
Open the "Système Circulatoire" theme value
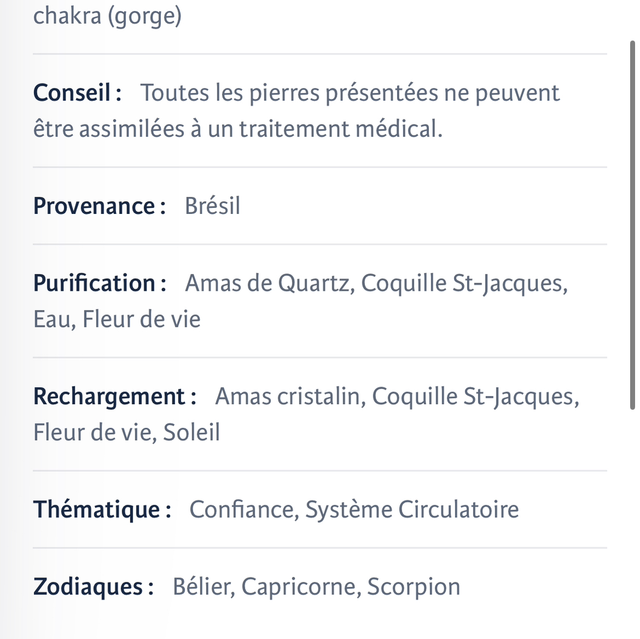pos(412,510)
